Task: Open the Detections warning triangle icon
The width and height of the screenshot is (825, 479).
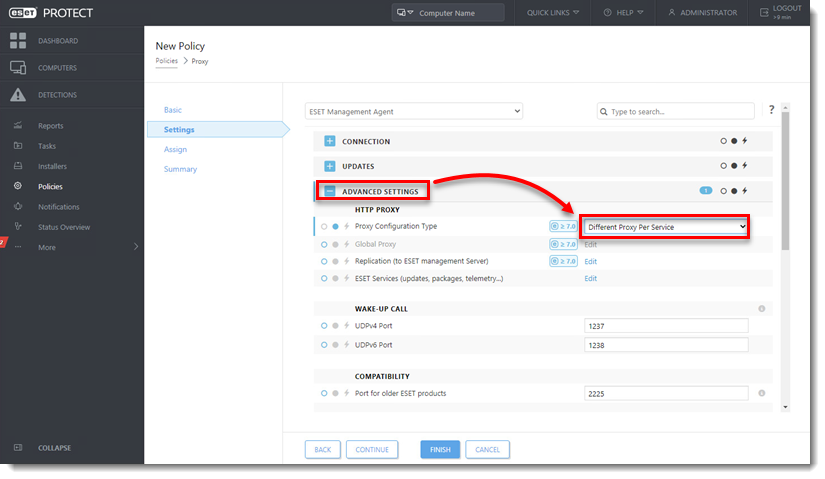Action: [x=18, y=95]
